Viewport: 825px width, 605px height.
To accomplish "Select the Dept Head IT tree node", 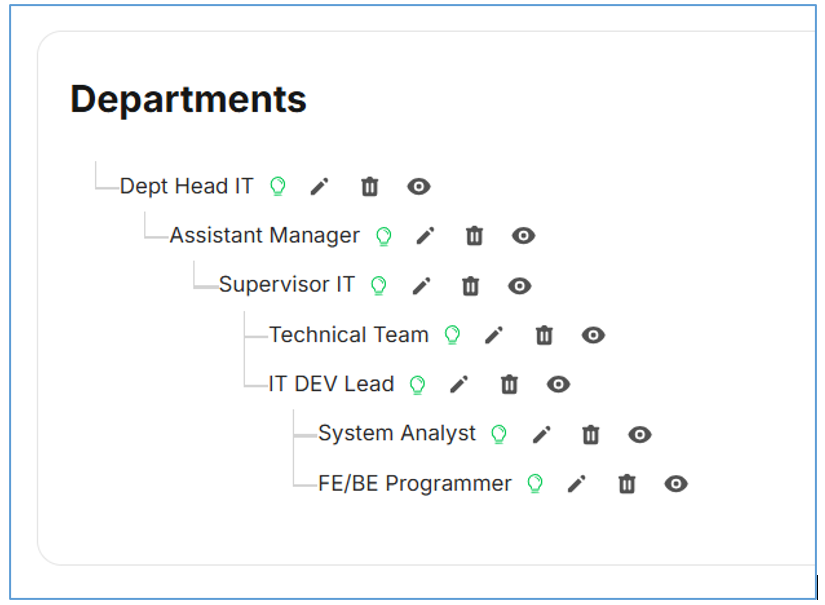I will pos(187,186).
